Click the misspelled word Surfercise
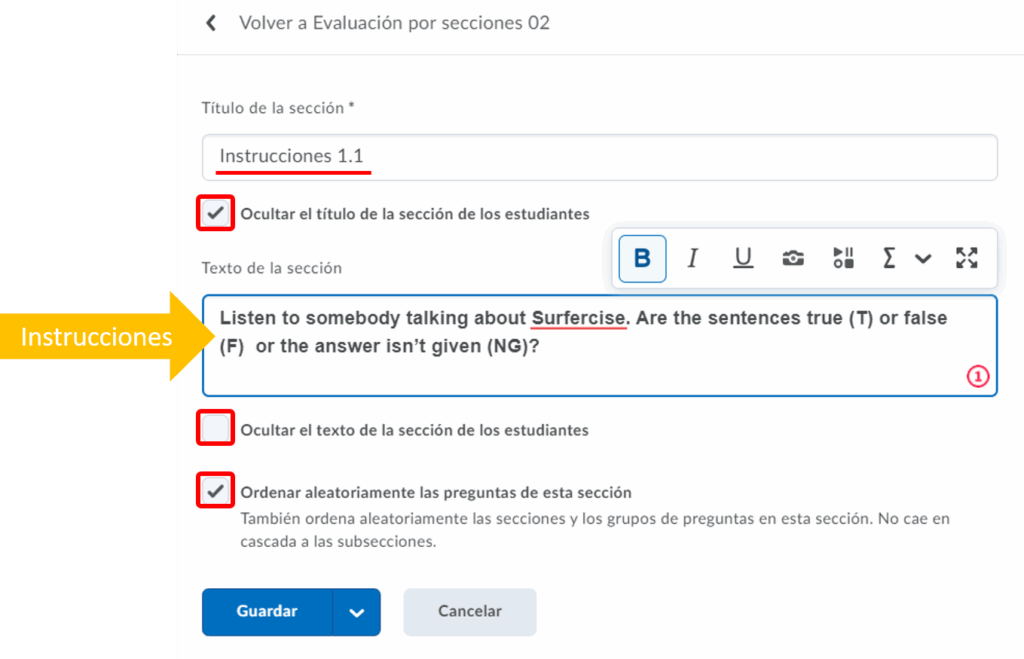Viewport: 1024px width, 659px height. pyautogui.click(x=578, y=318)
